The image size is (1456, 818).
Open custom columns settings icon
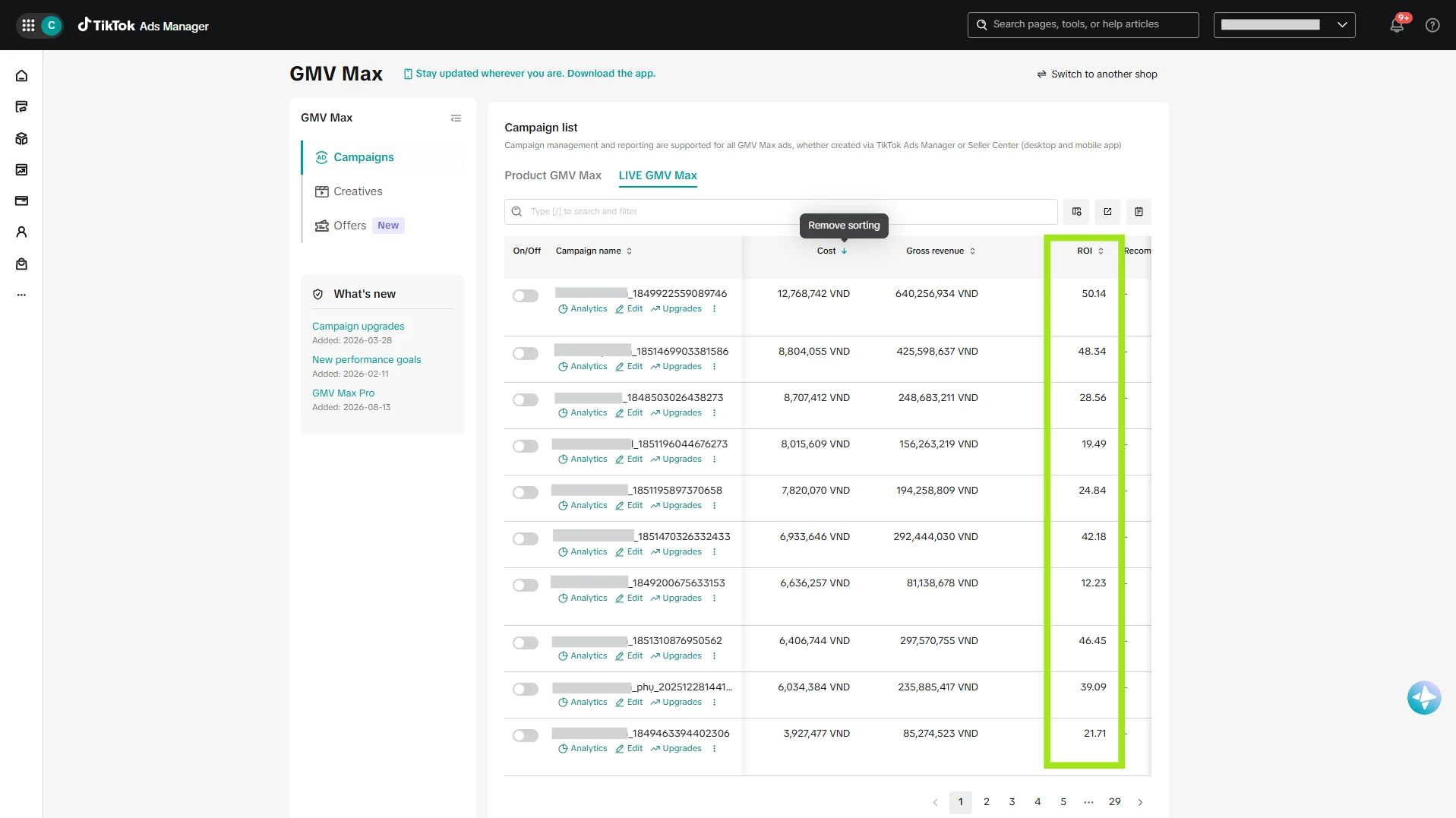click(x=1076, y=212)
